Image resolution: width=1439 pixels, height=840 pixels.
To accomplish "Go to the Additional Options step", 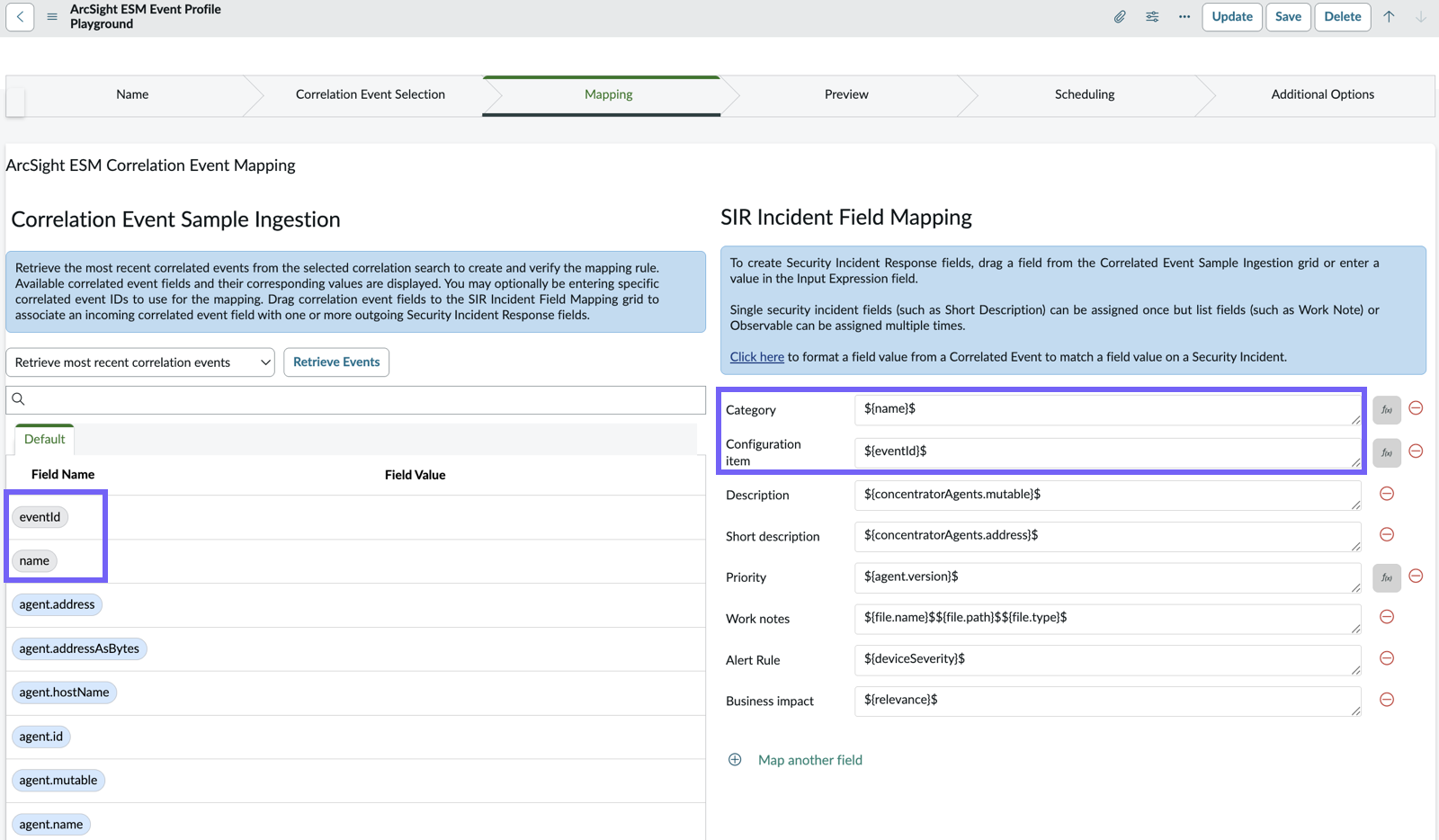I will point(1322,94).
